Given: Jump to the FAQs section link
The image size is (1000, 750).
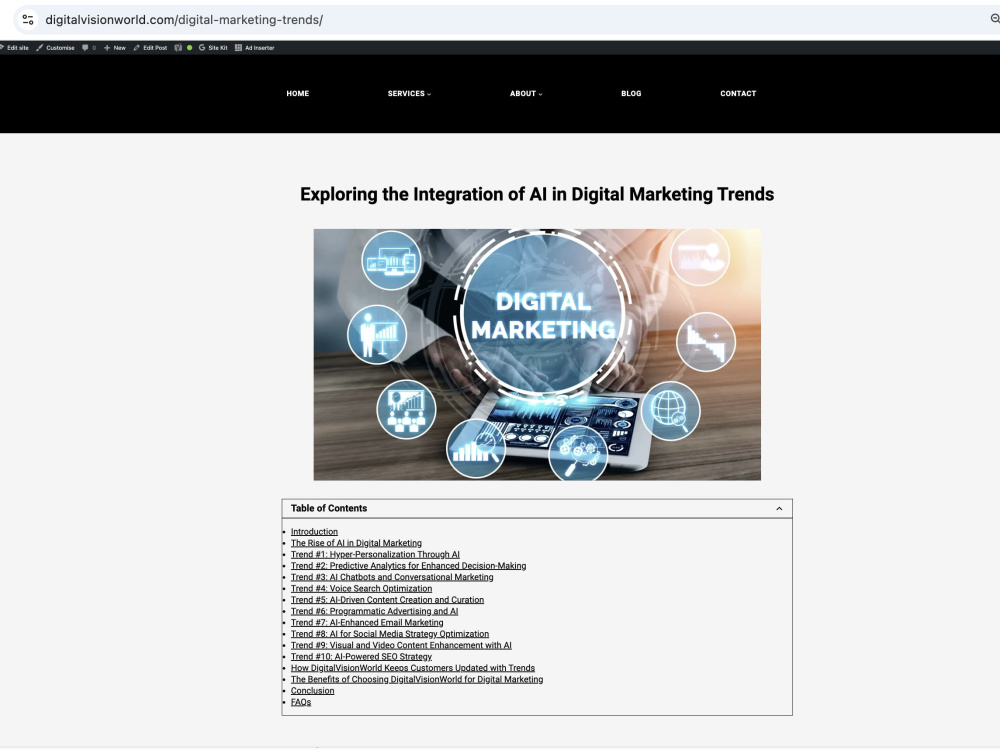Looking at the screenshot, I should (301, 702).
